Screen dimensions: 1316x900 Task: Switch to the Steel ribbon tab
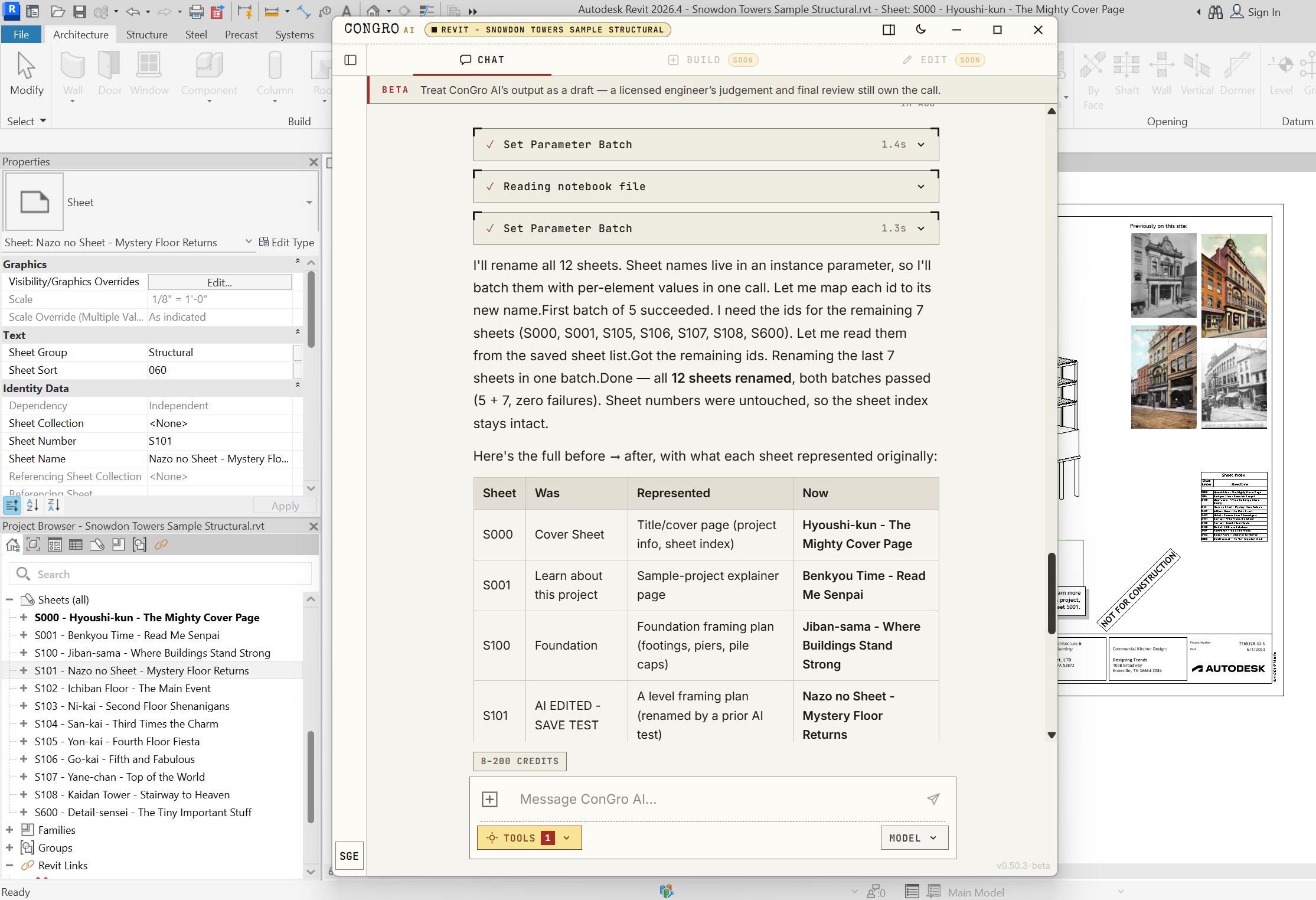(x=195, y=34)
